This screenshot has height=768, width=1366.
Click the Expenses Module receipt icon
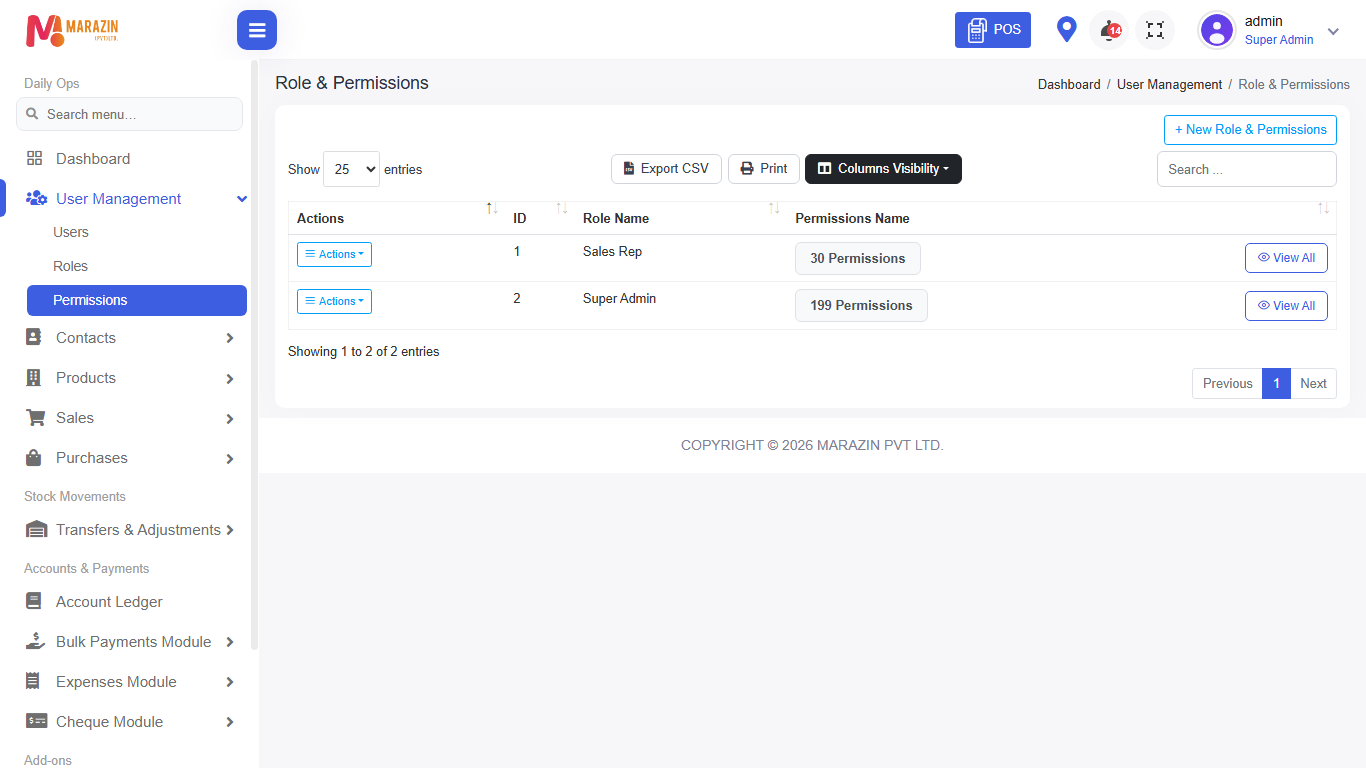tap(33, 682)
